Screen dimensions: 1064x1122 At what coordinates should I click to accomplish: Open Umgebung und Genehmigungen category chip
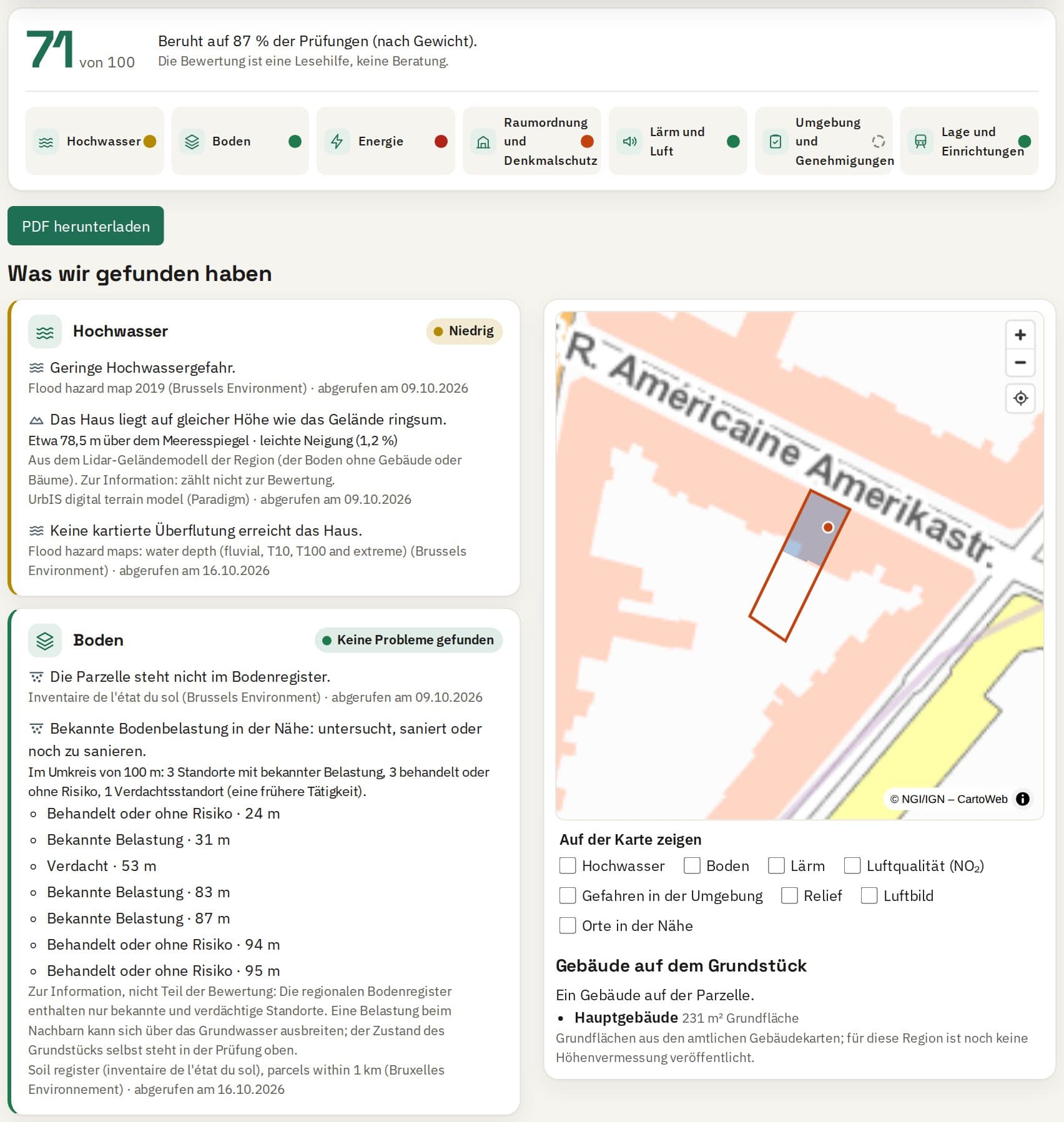pos(824,141)
